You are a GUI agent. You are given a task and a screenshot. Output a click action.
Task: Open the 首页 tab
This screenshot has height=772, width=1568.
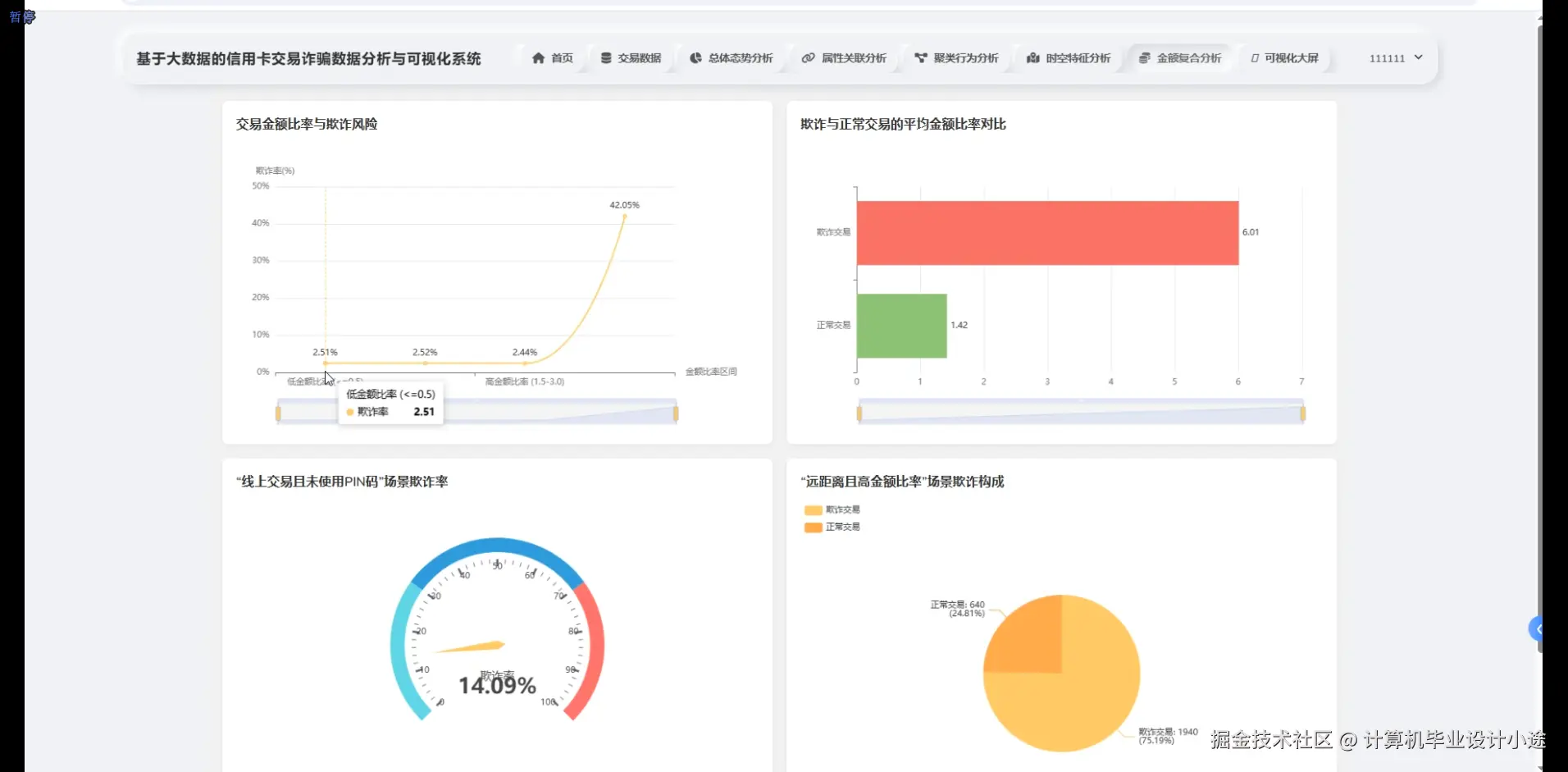tap(553, 58)
